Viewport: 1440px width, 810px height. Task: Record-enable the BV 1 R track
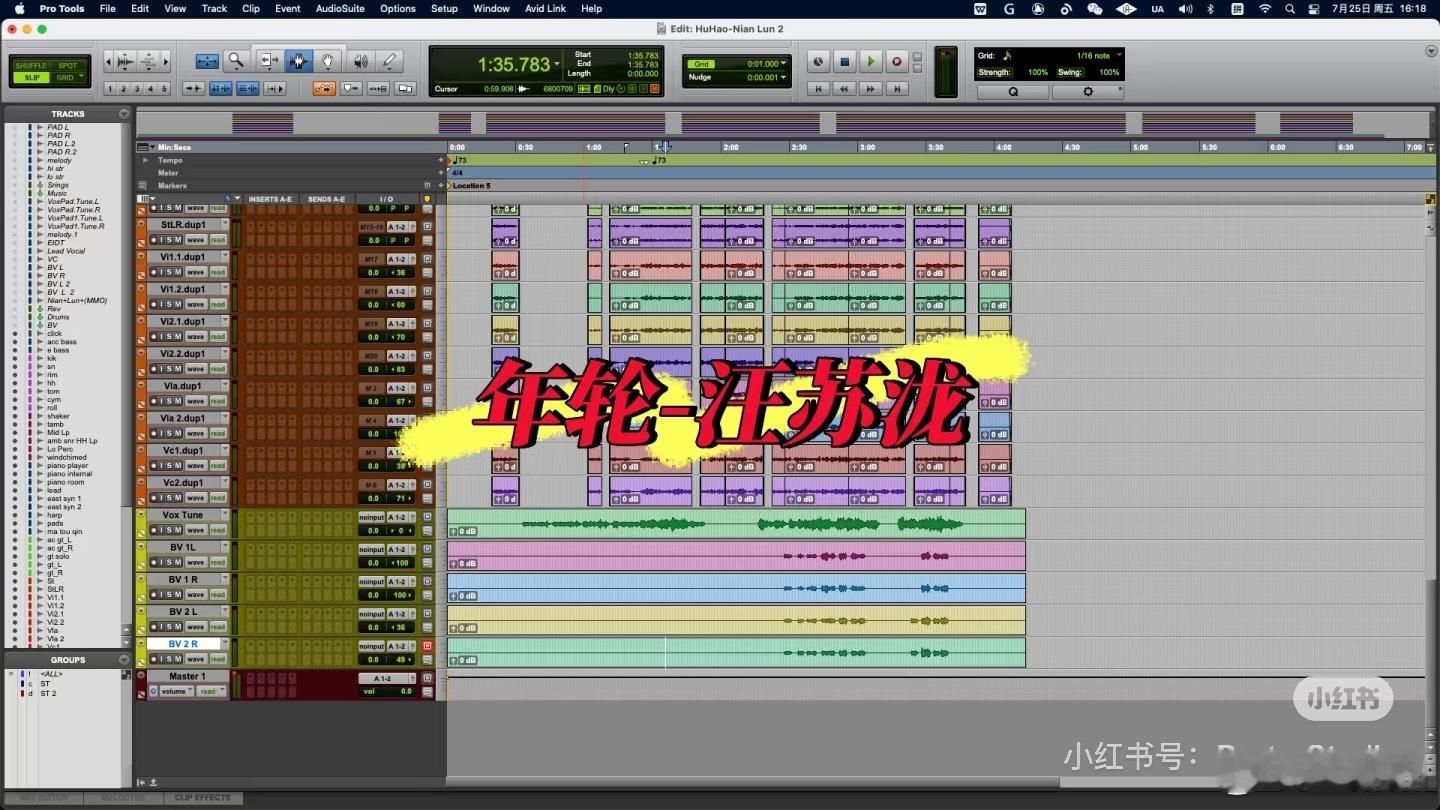154,595
